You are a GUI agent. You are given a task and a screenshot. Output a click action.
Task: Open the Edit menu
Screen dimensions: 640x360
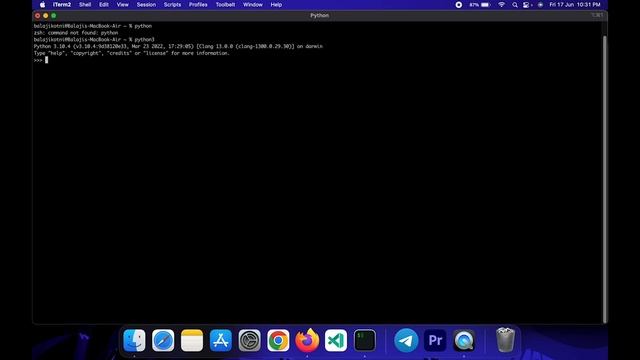point(104,5)
